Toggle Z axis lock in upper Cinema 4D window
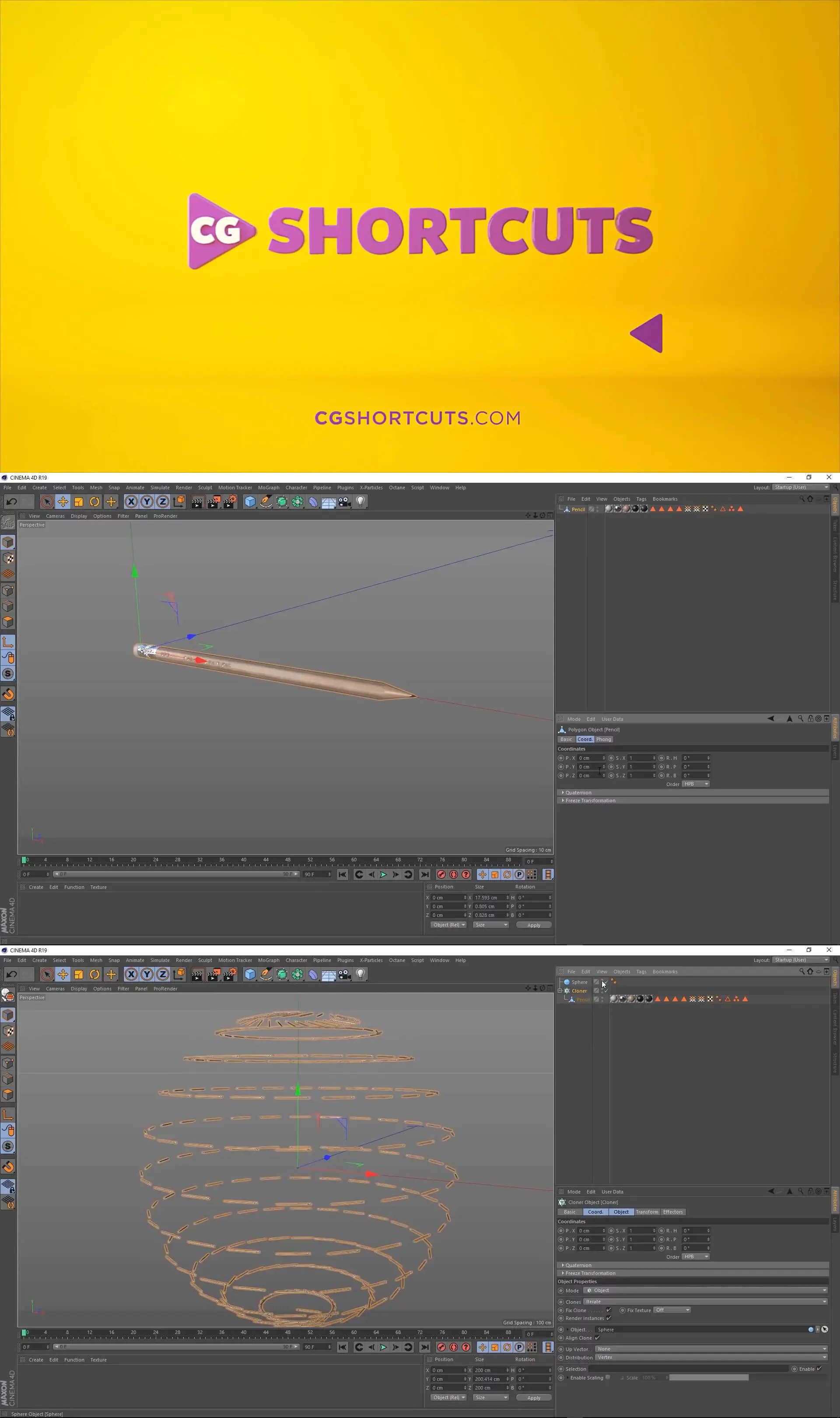The height and width of the screenshot is (1418, 840). pyautogui.click(x=162, y=502)
